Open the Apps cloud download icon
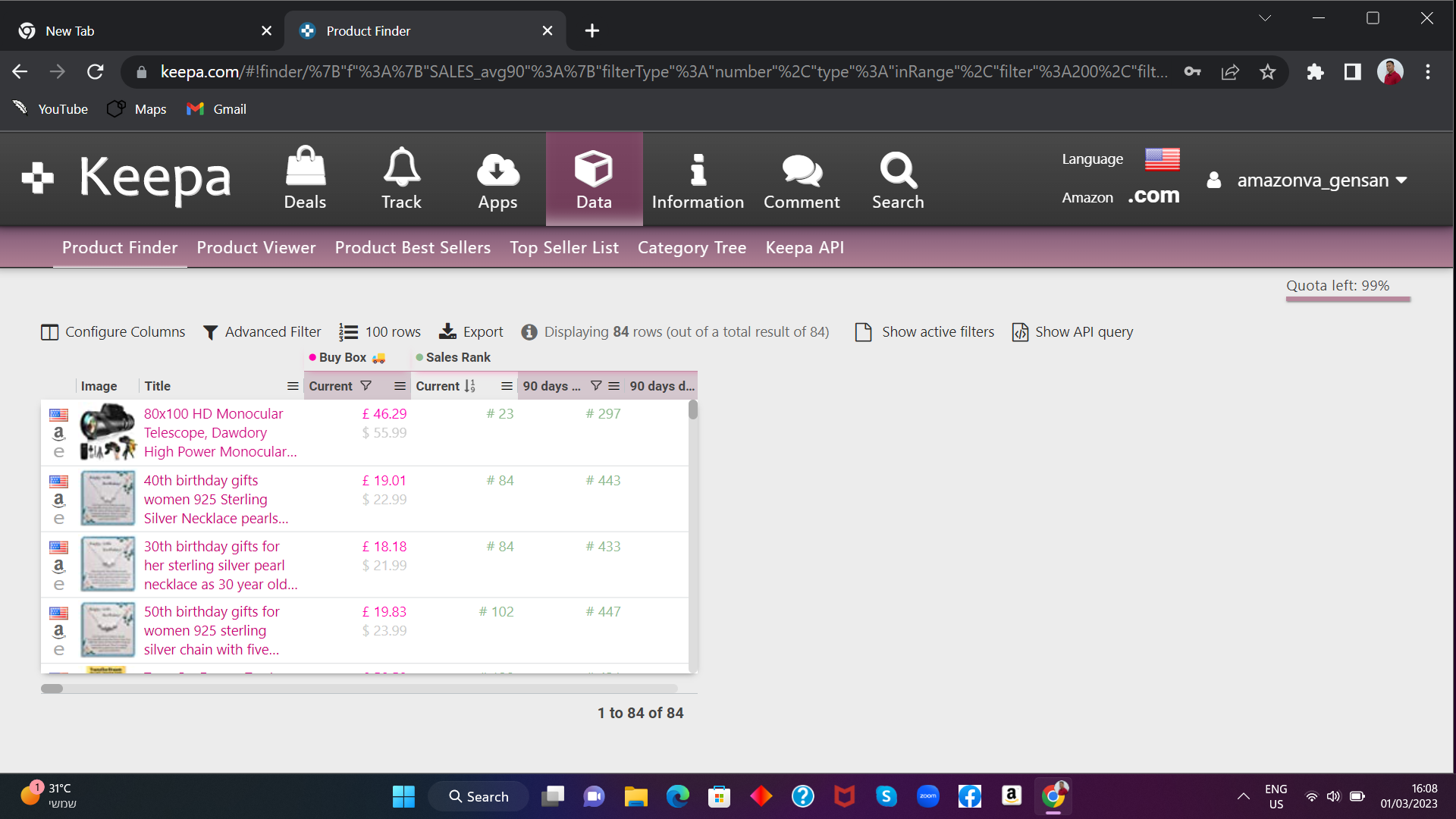 pos(497,170)
